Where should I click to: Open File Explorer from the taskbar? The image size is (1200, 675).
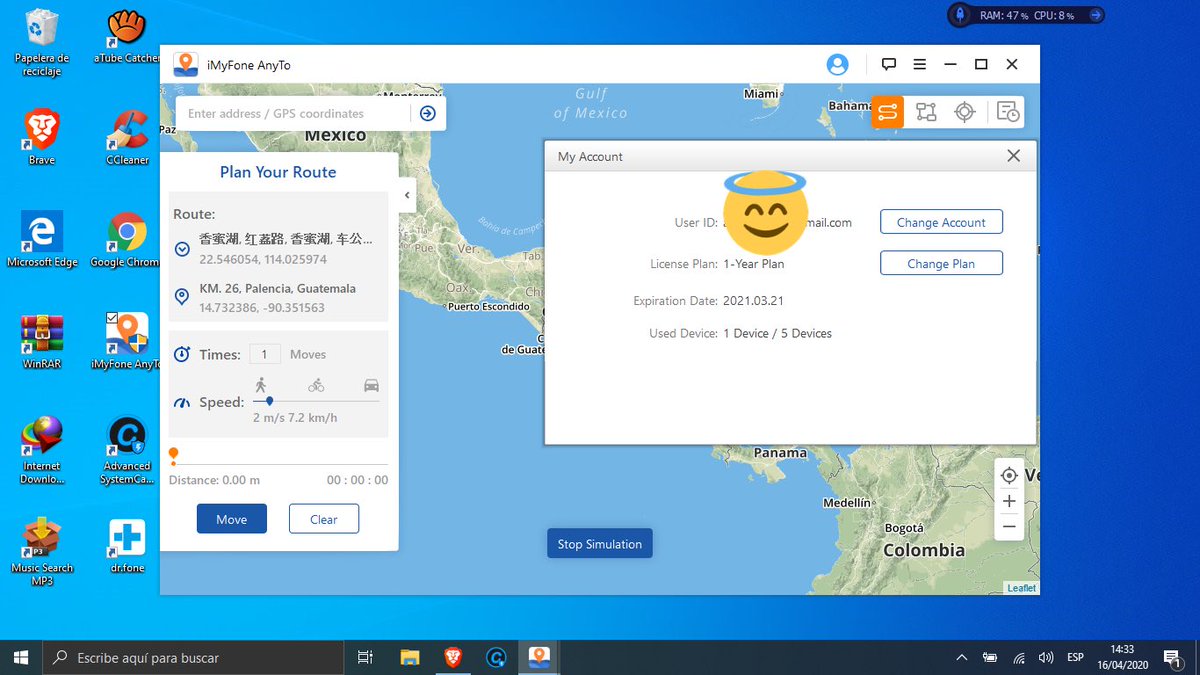coord(410,657)
